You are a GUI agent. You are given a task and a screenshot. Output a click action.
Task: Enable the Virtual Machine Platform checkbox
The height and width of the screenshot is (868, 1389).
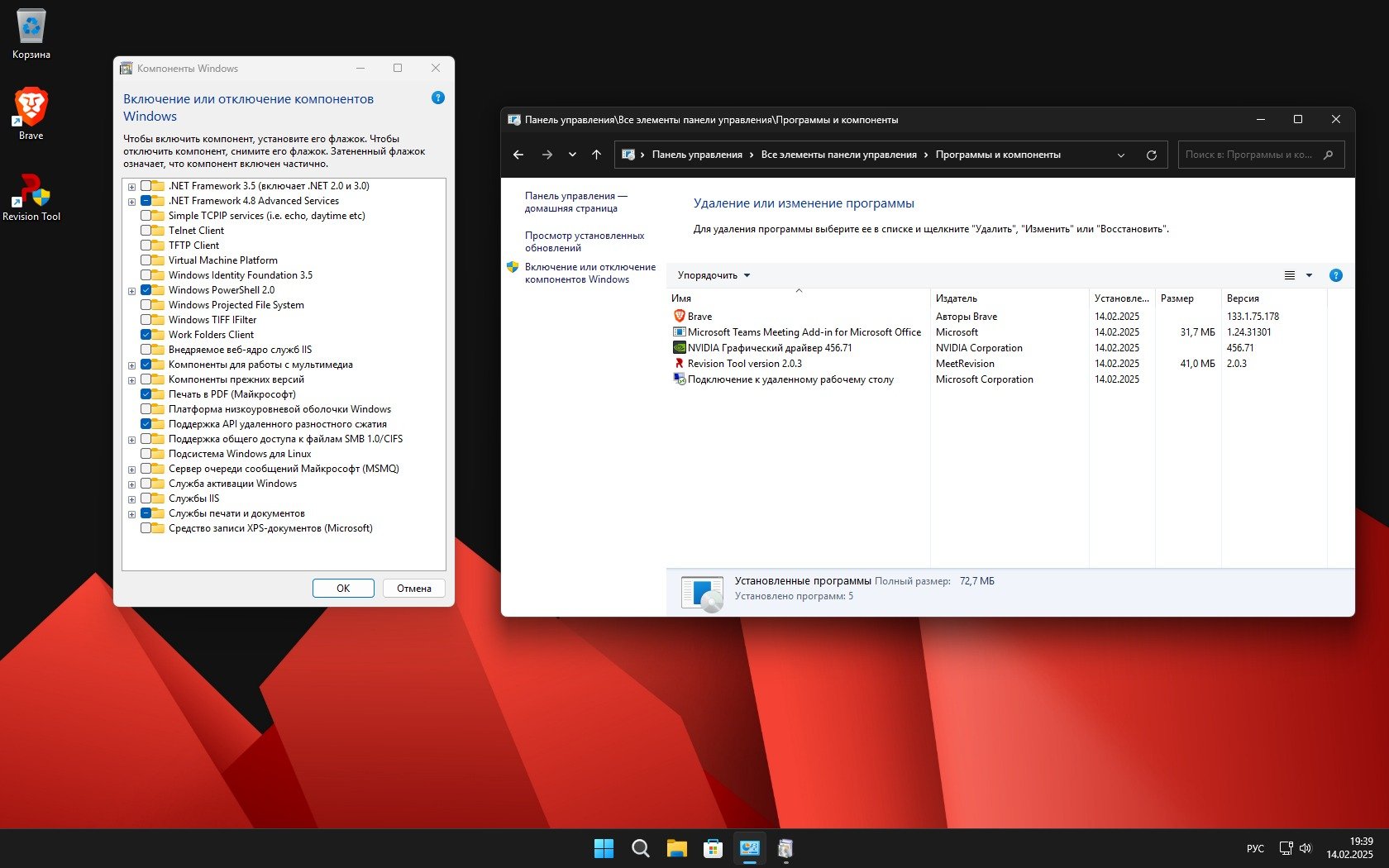[x=146, y=260]
